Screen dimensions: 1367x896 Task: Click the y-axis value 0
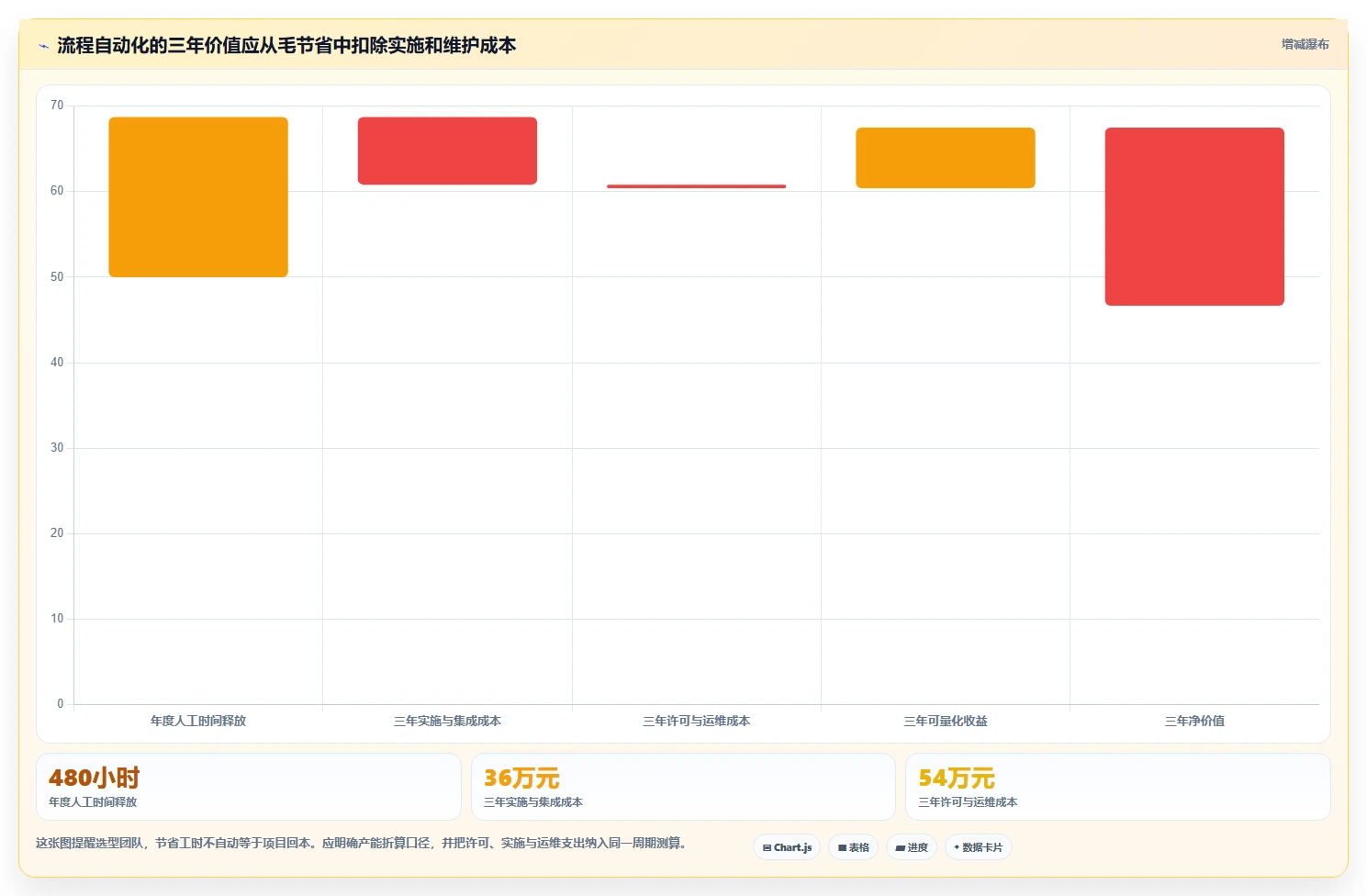point(61,704)
